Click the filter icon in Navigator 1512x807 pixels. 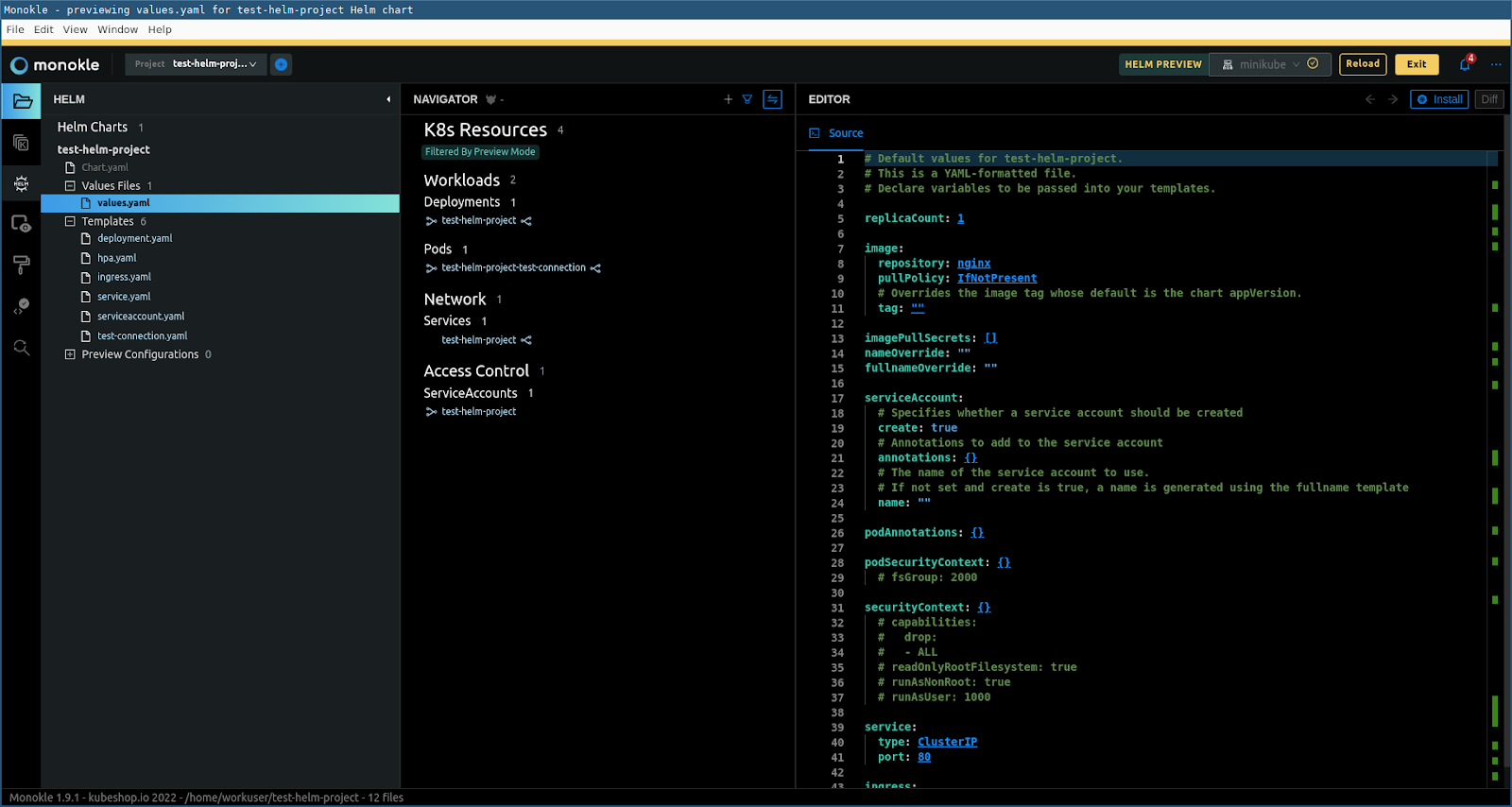tap(747, 99)
